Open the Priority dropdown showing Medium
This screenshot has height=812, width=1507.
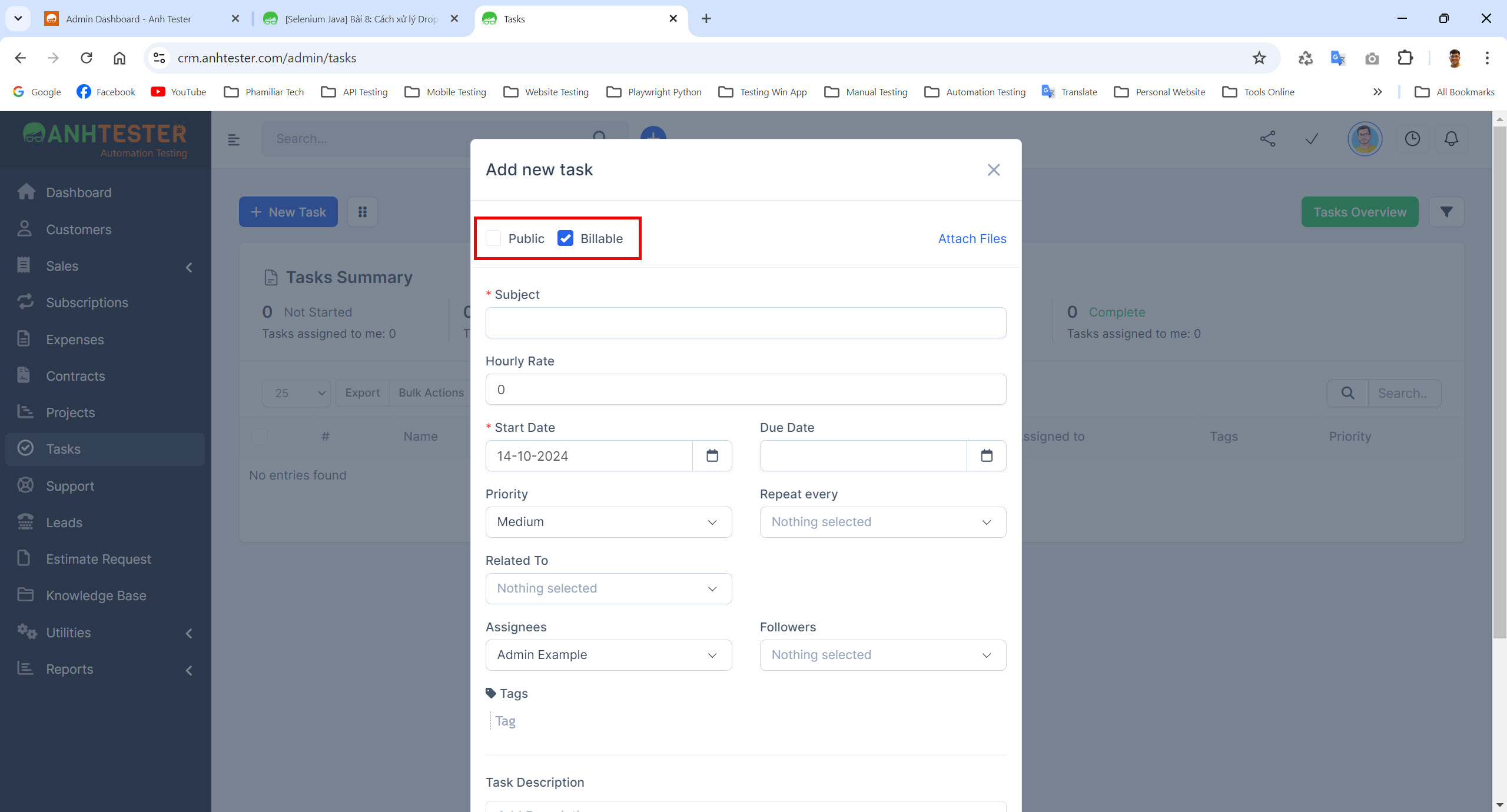[x=609, y=522]
